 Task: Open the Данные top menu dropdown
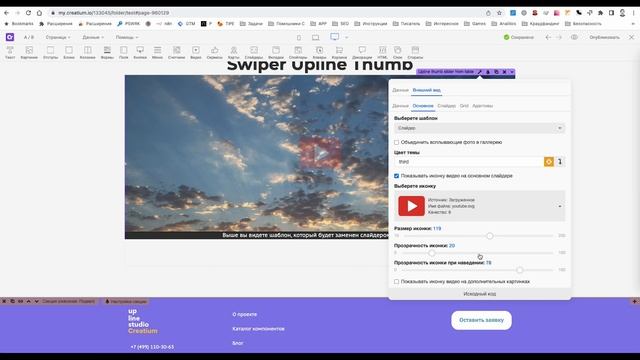pos(93,37)
